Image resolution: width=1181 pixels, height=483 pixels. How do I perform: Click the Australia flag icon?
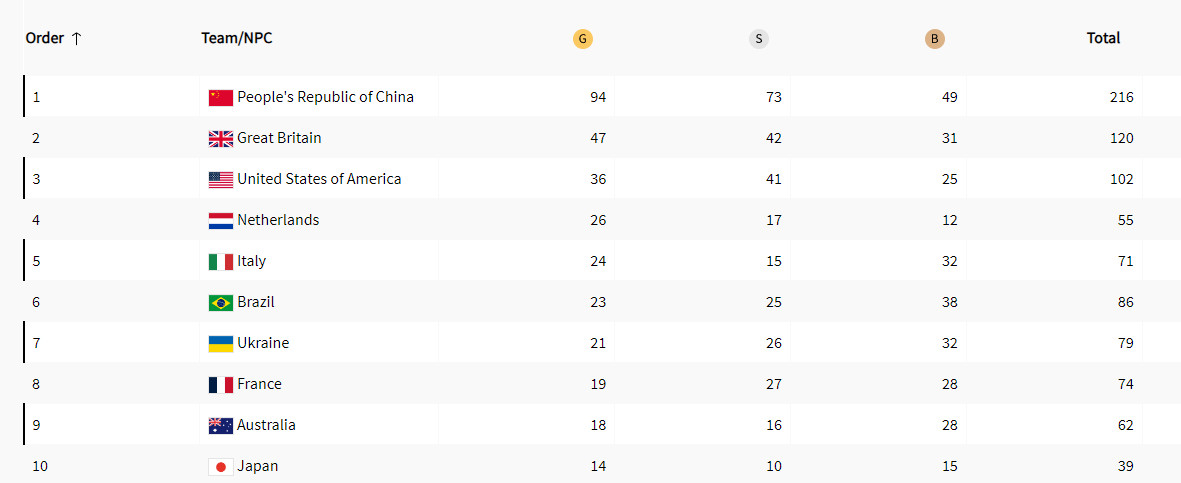coord(221,425)
